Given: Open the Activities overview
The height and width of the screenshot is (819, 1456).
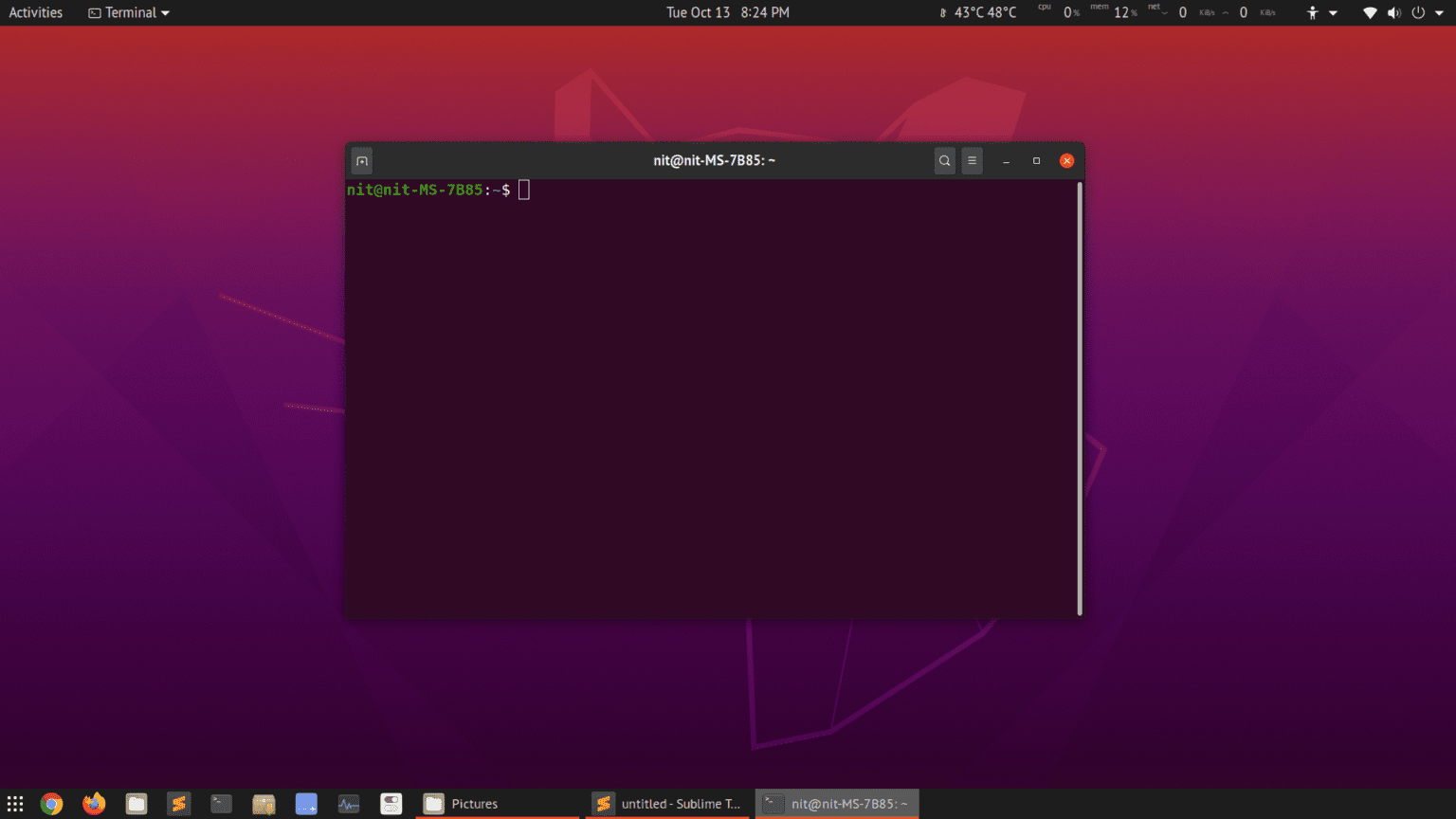Looking at the screenshot, I should point(35,12).
